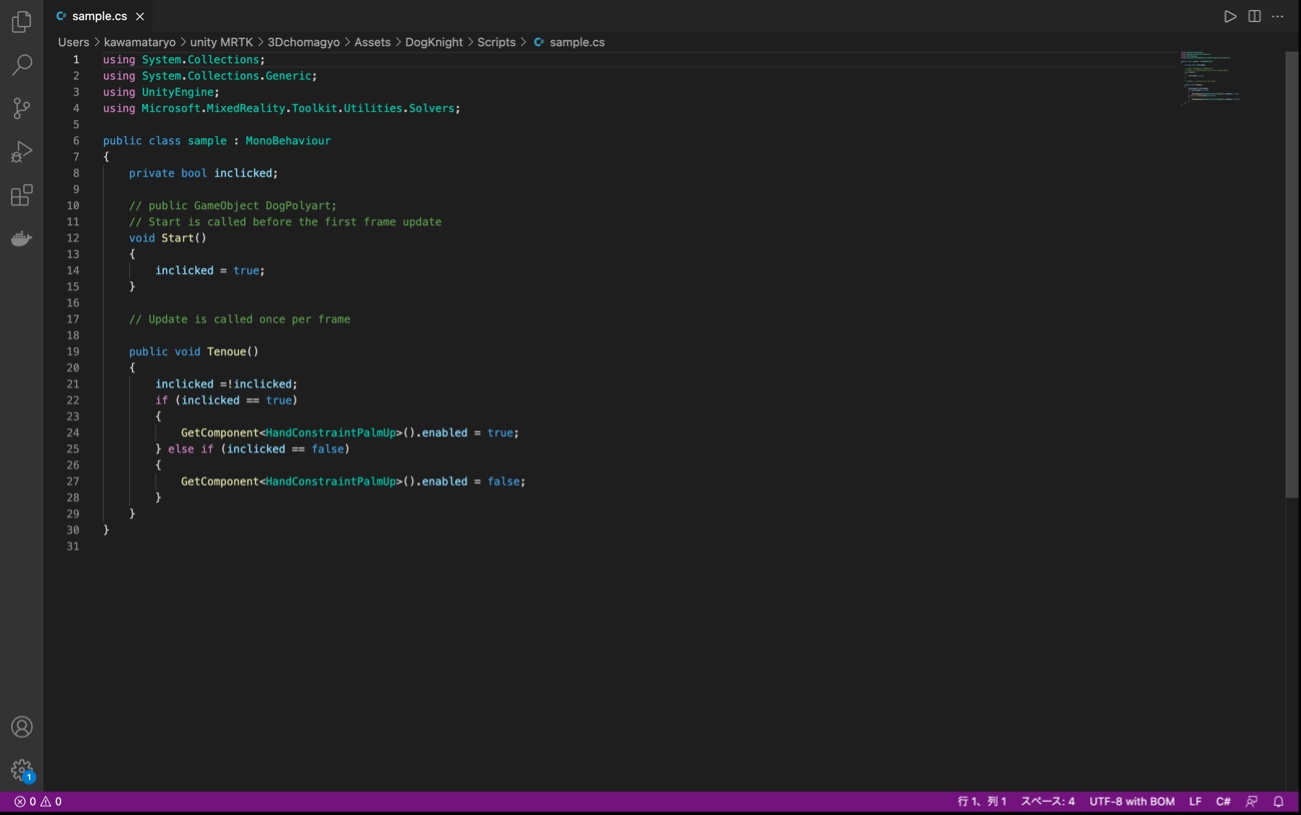Open the errors and warnings problems indicator
Viewport: 1301px width, 815px height.
point(38,801)
